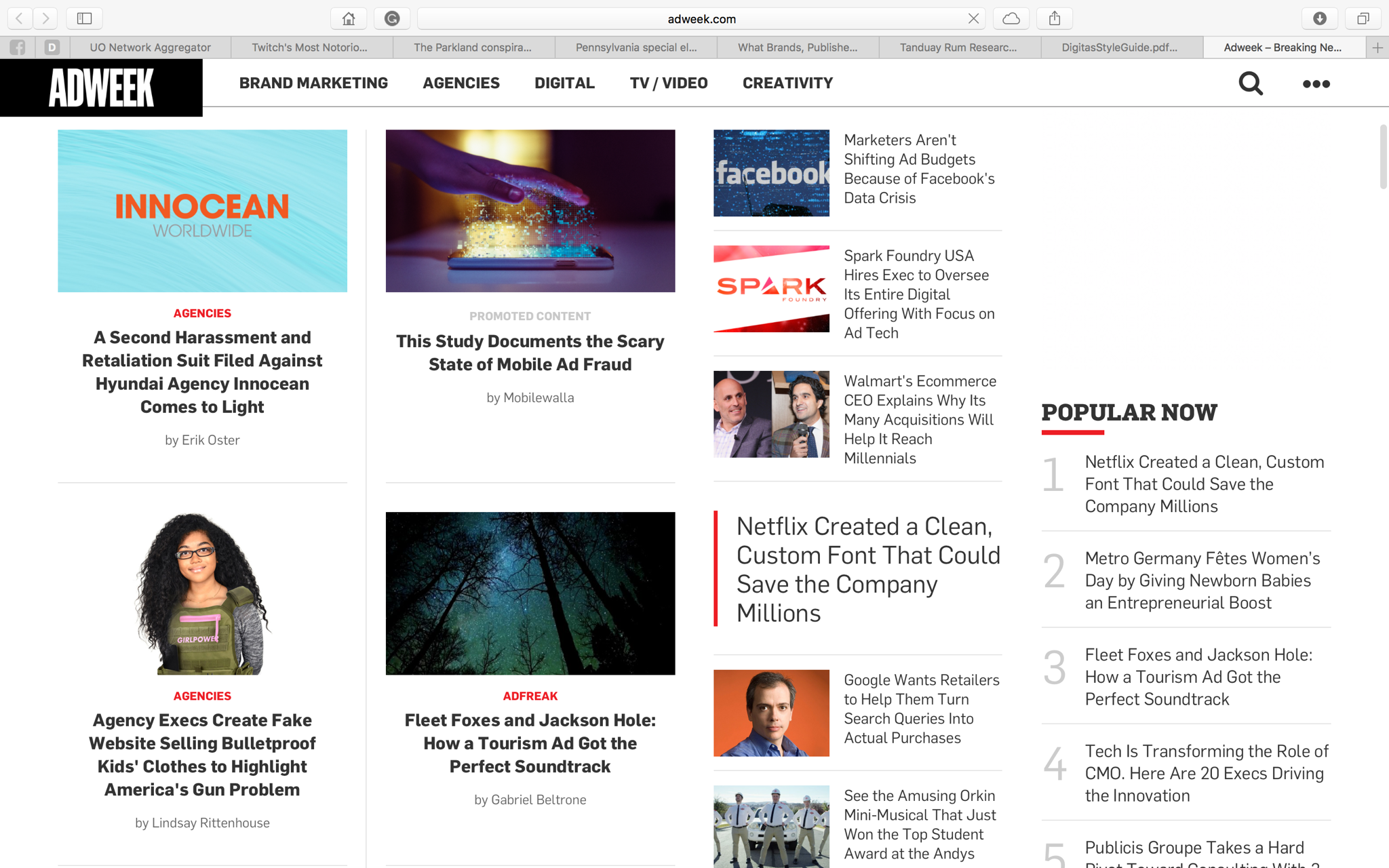Viewport: 1389px width, 868px height.
Task: Open the Creativity nav section
Action: (787, 83)
